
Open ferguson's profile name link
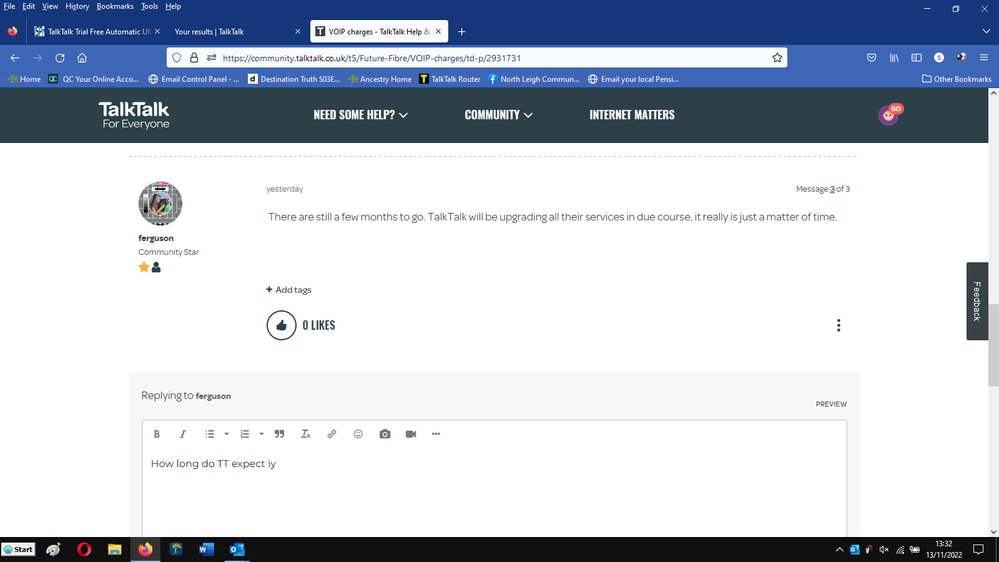(x=155, y=238)
